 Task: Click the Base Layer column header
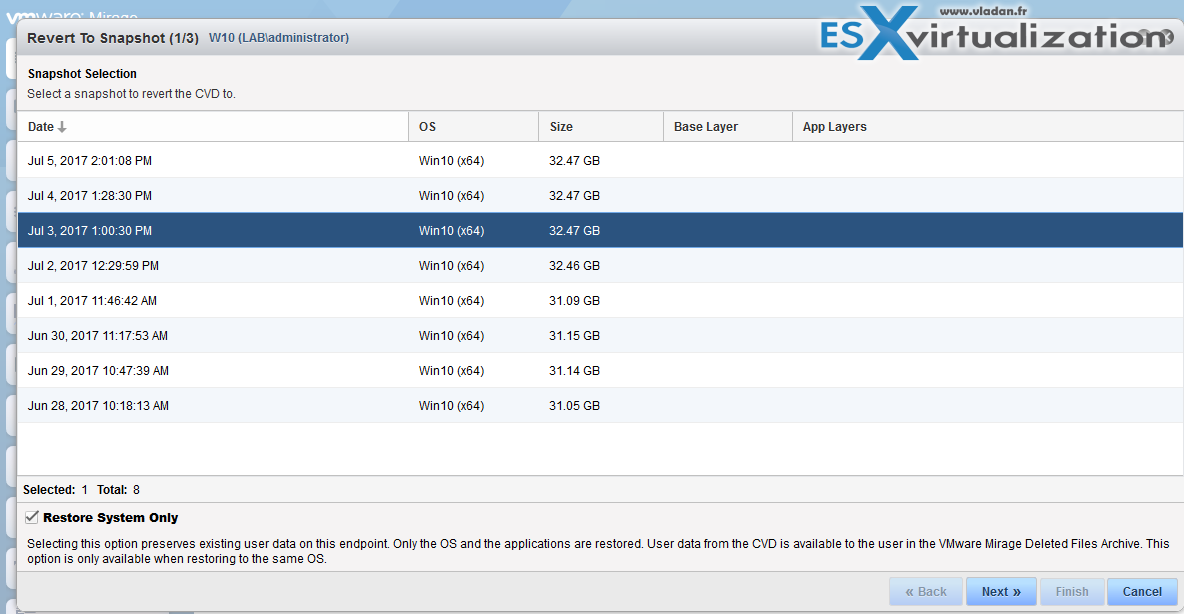(728, 127)
